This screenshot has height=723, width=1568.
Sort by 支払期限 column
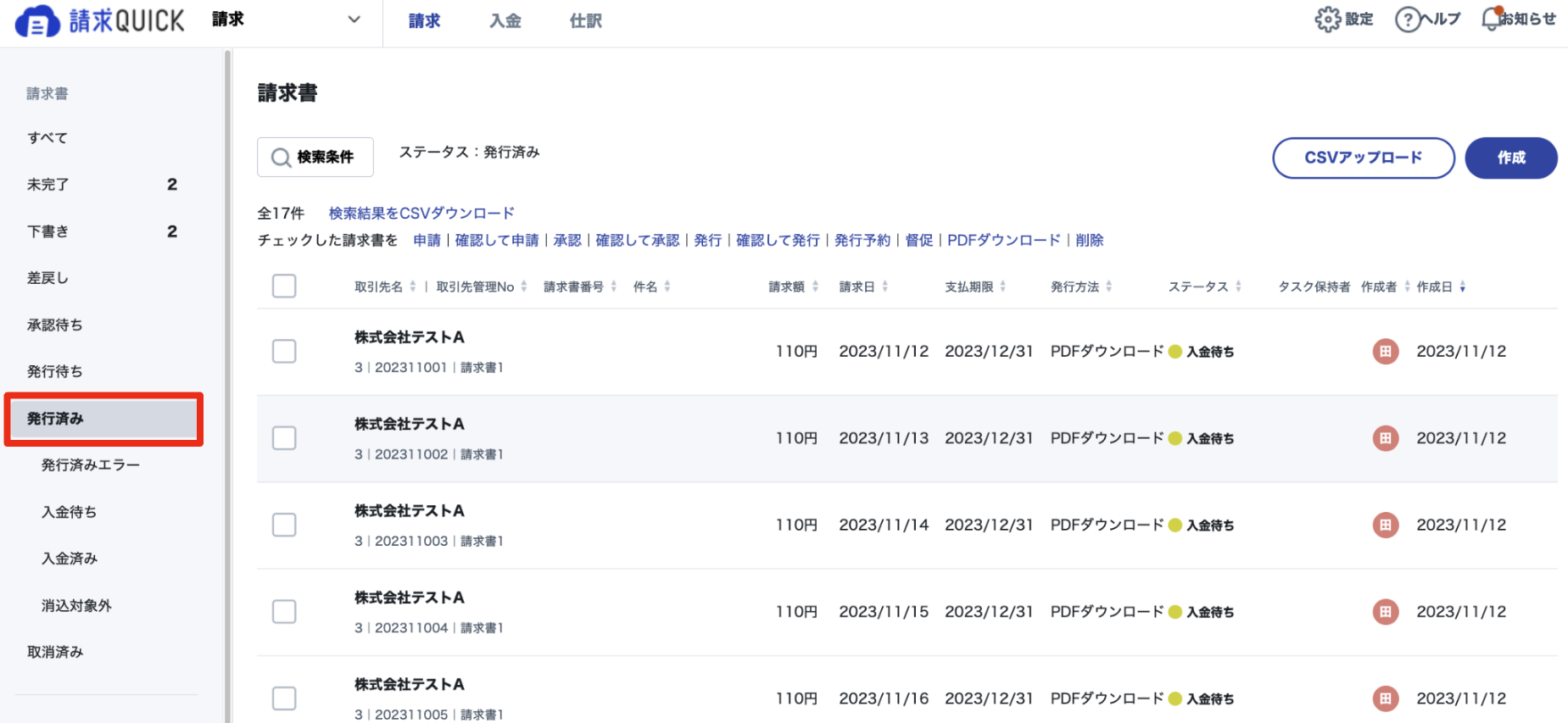pyautogui.click(x=1003, y=286)
